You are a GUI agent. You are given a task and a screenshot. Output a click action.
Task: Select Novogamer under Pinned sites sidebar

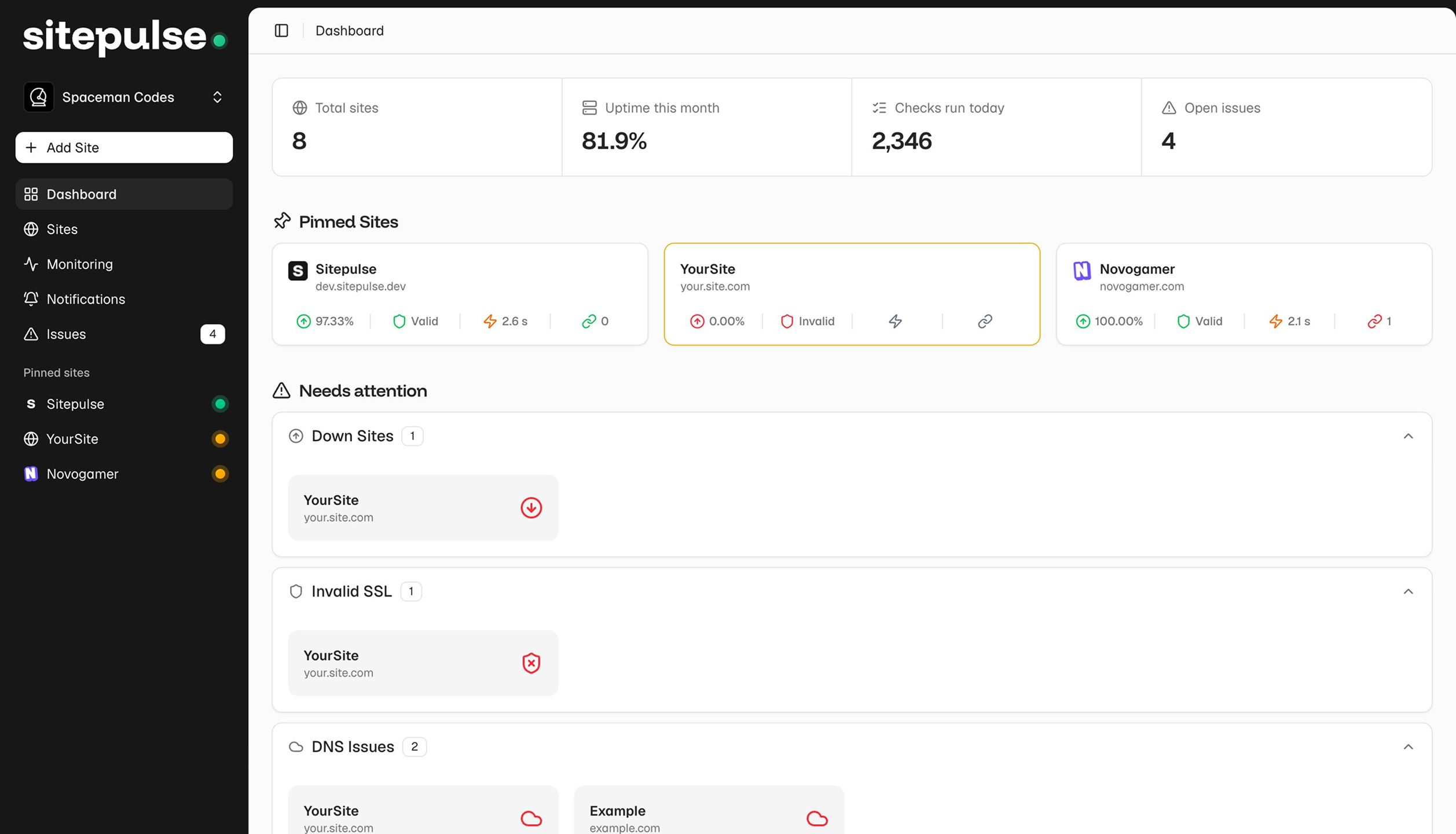(124, 474)
